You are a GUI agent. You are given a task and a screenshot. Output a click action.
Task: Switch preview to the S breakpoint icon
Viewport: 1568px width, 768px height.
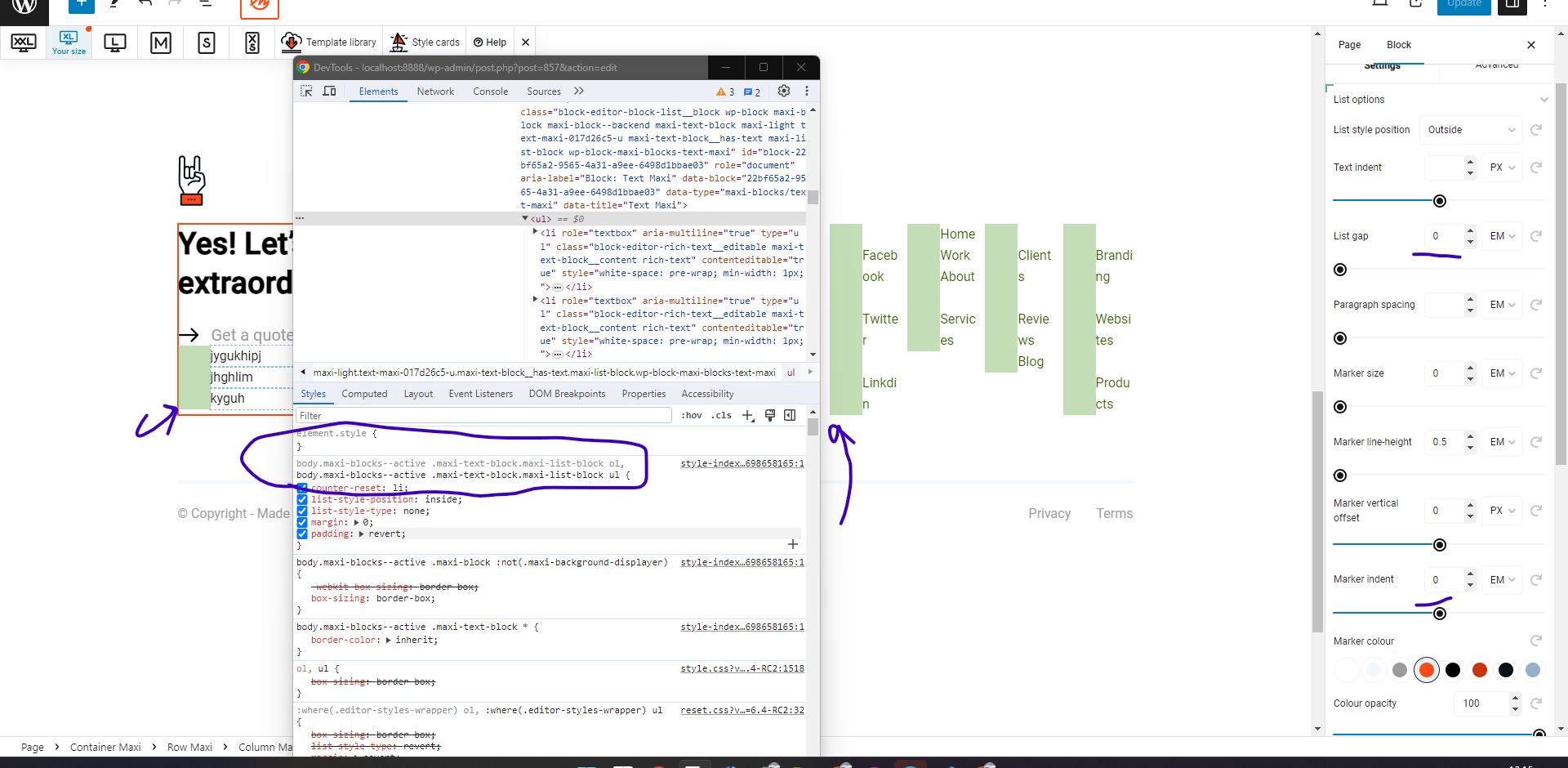pos(206,42)
